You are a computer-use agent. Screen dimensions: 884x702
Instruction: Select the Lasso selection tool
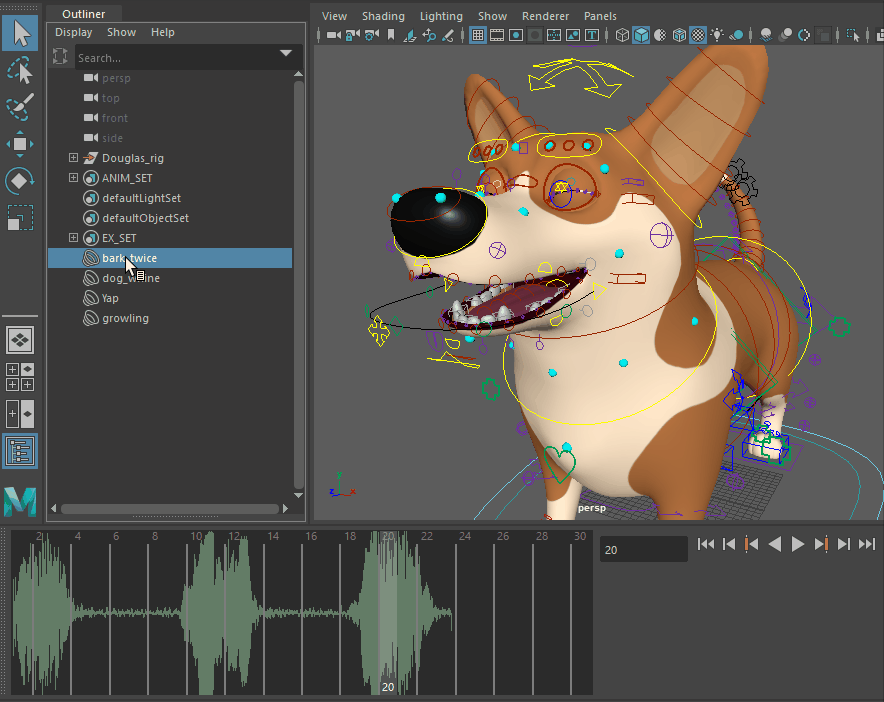[20, 70]
